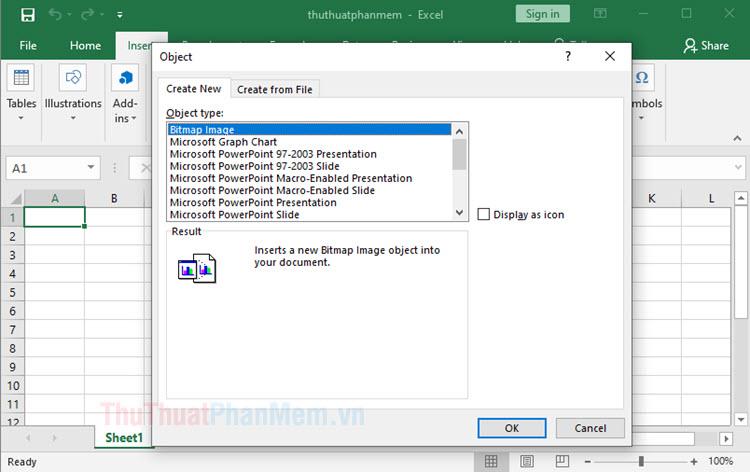This screenshot has height=472, width=750.
Task: Select Microsoft Graph Chart object type
Action: tap(223, 142)
